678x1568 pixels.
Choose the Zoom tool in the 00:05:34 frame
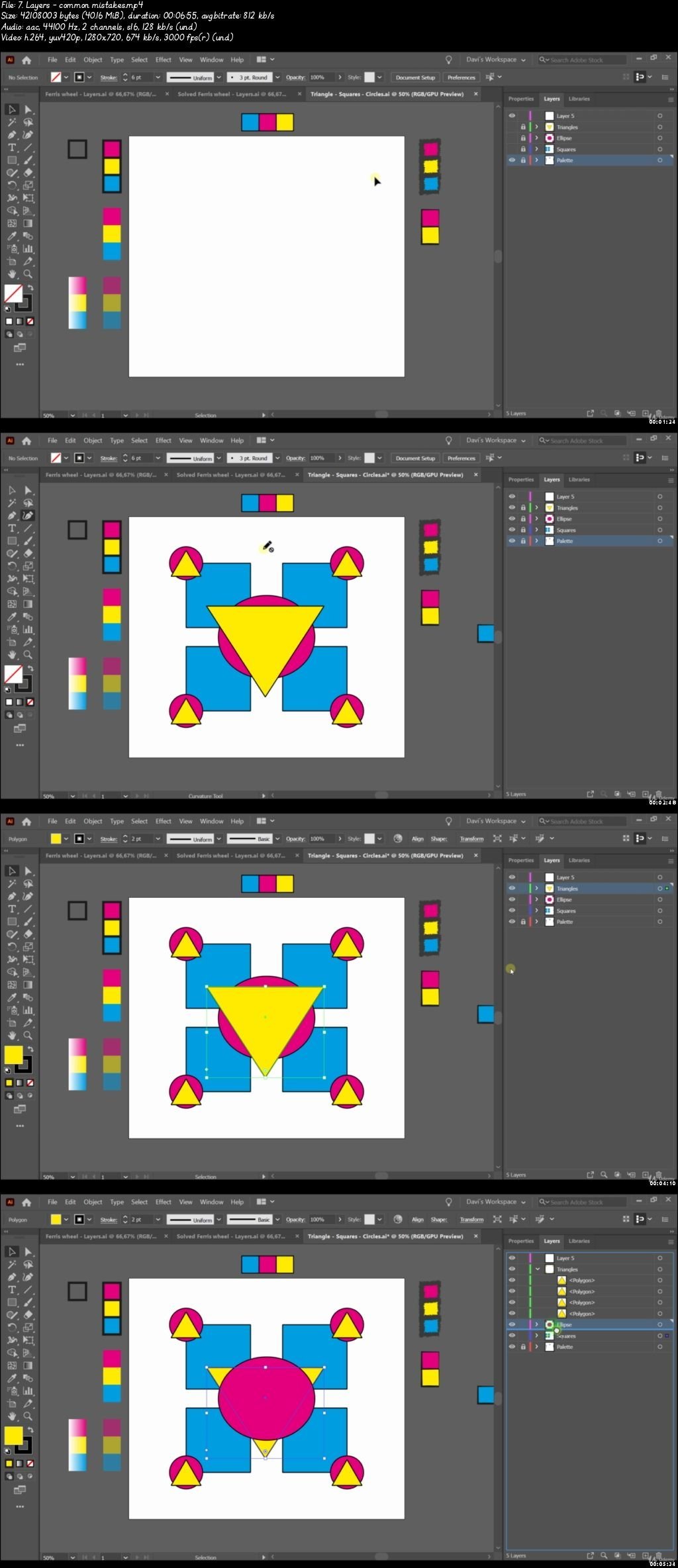(28, 1416)
